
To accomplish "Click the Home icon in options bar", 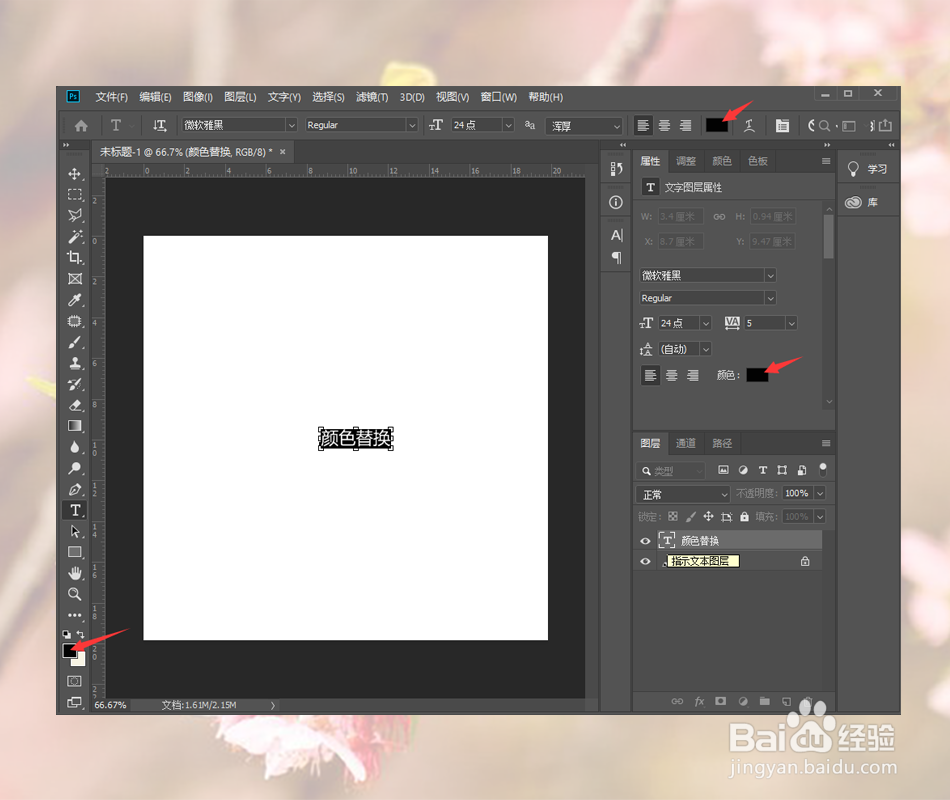I will (81, 125).
